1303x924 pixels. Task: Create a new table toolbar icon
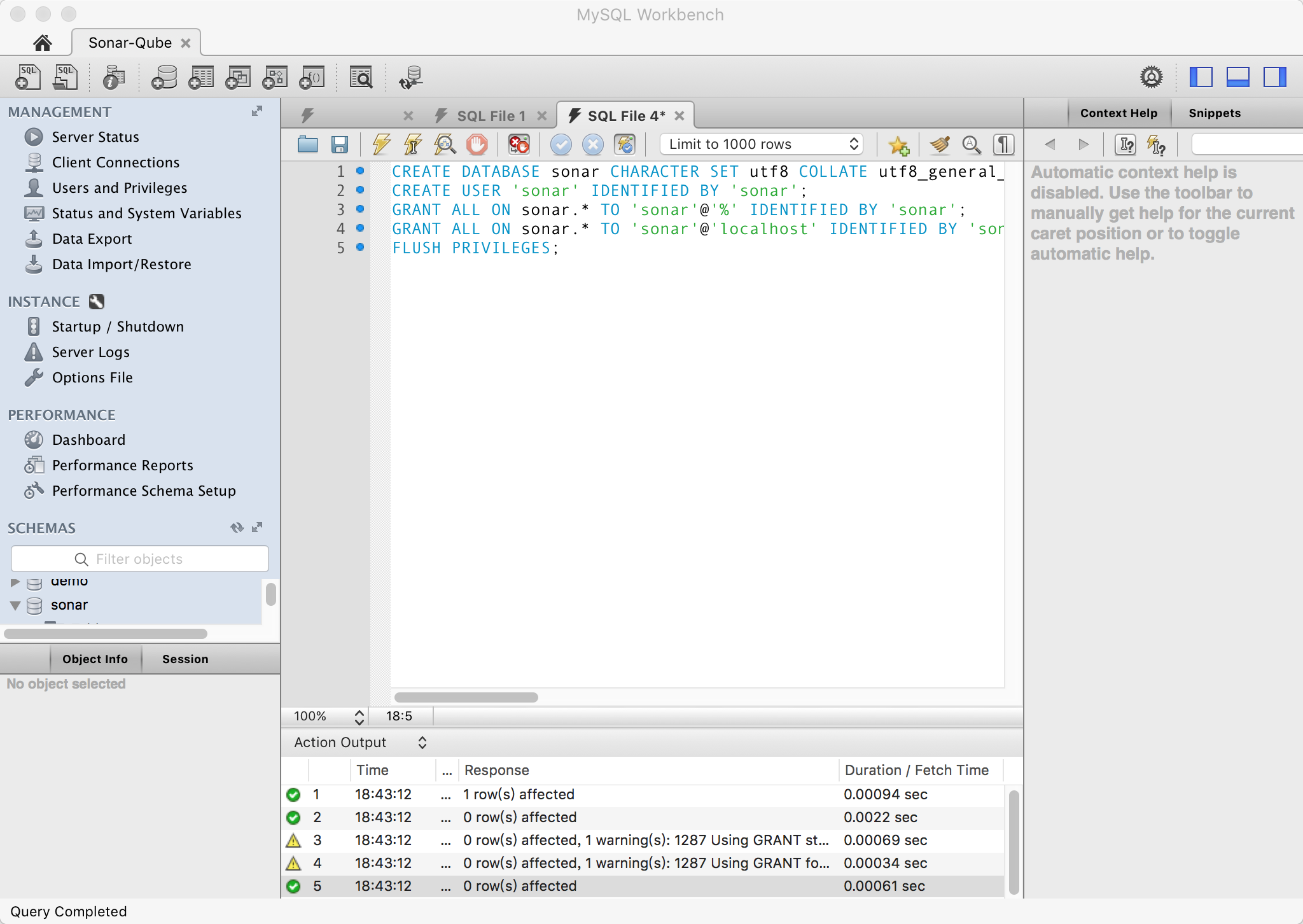tap(201, 78)
